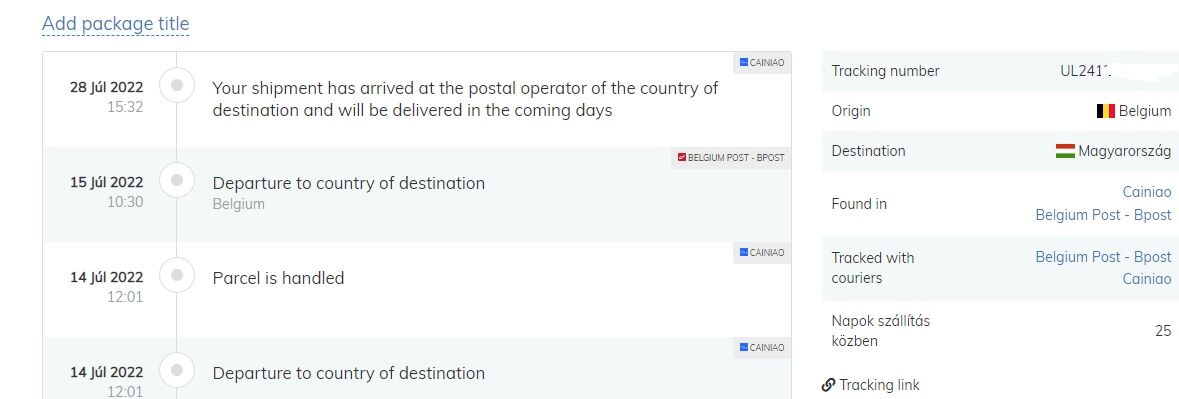The image size is (1179, 399).
Task: Select the timeline circle for 28 Júl 2022
Action: pyautogui.click(x=177, y=86)
